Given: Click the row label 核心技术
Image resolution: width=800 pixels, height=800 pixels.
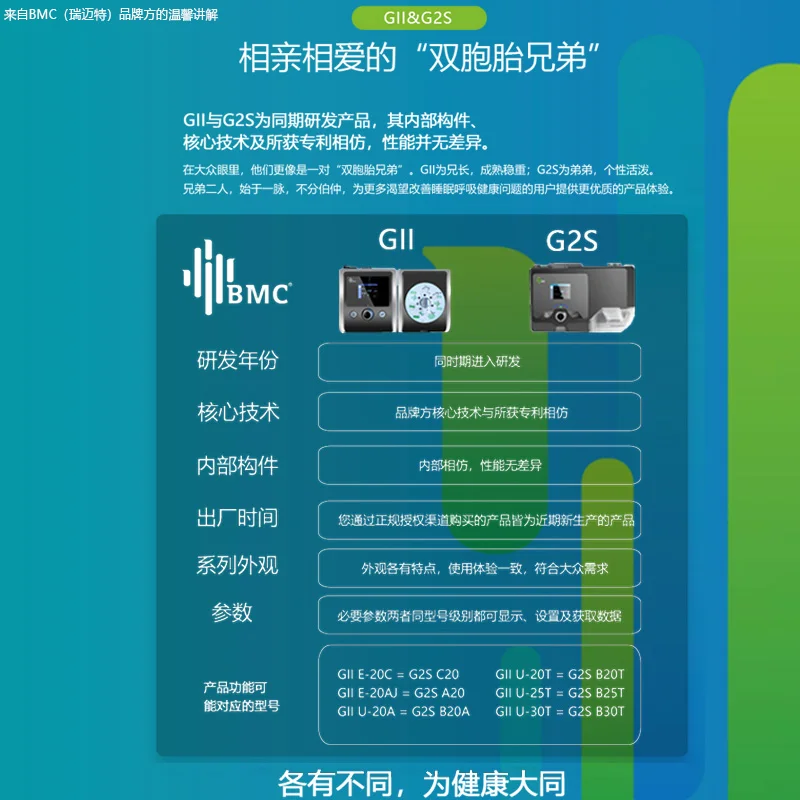Looking at the screenshot, I should [x=238, y=412].
